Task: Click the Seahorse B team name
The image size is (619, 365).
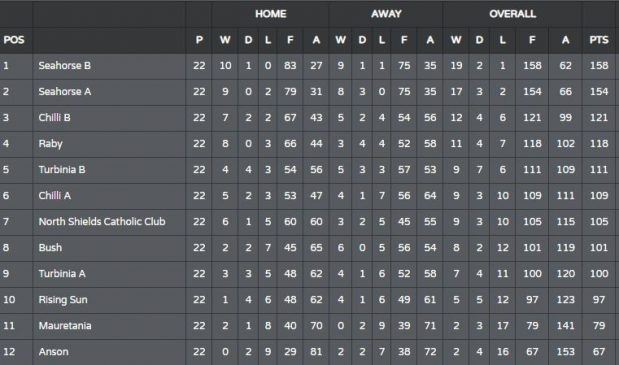Action: coord(65,66)
